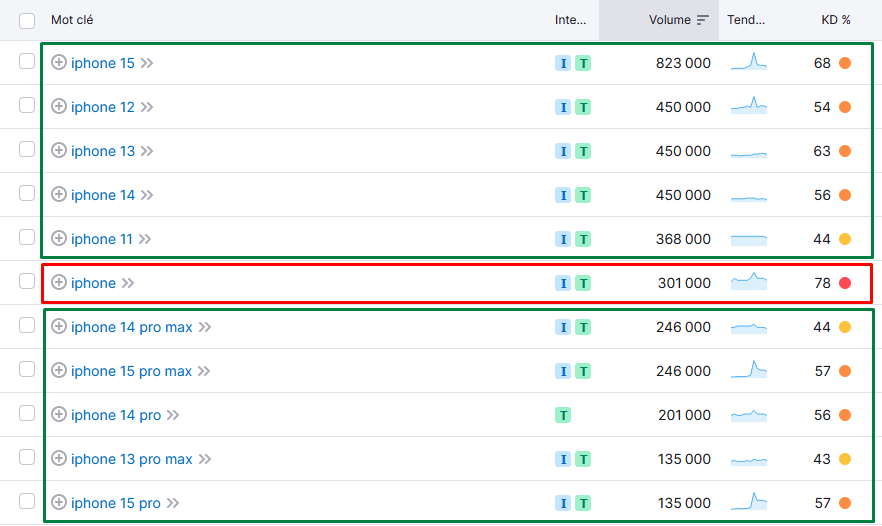Screen dimensions: 882x526
Task: Click Informational intent badge for iphone 15
Action: click(563, 63)
